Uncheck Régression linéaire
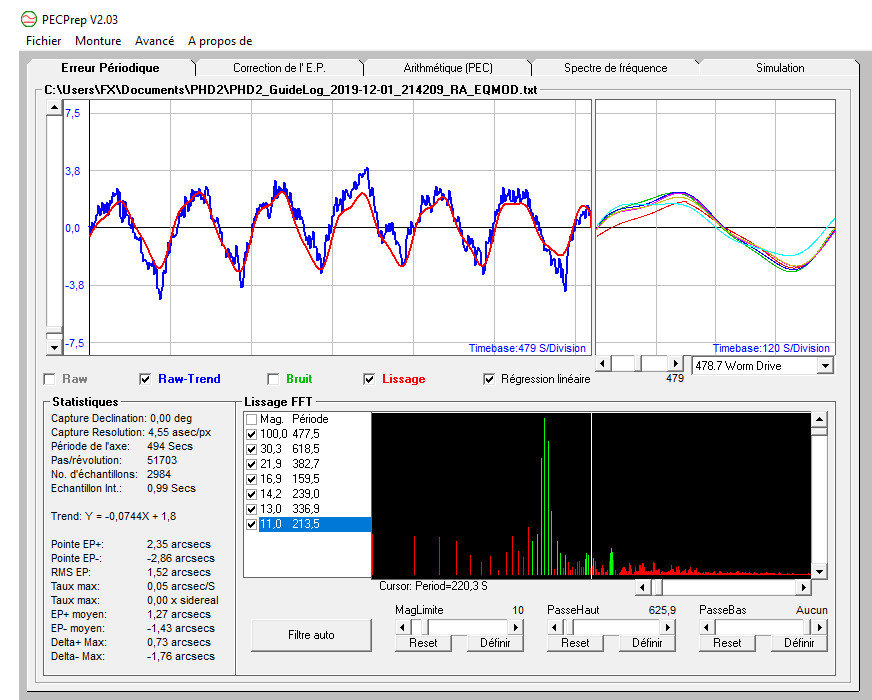This screenshot has width=872, height=700. 489,379
